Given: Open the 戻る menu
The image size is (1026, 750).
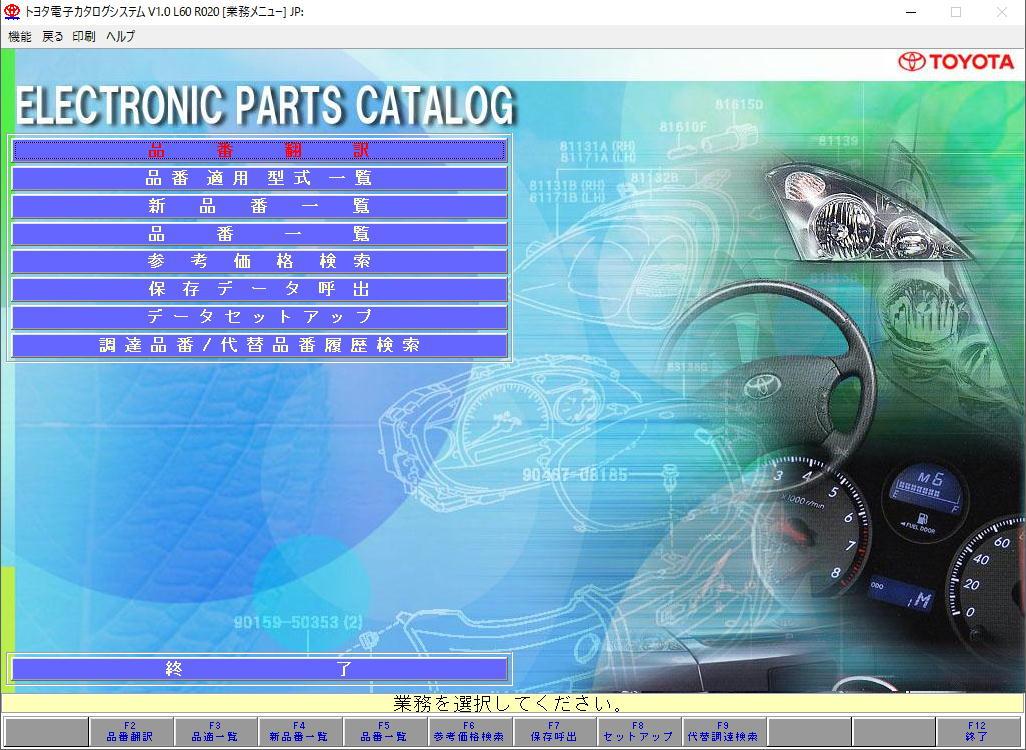Looking at the screenshot, I should 53,37.
